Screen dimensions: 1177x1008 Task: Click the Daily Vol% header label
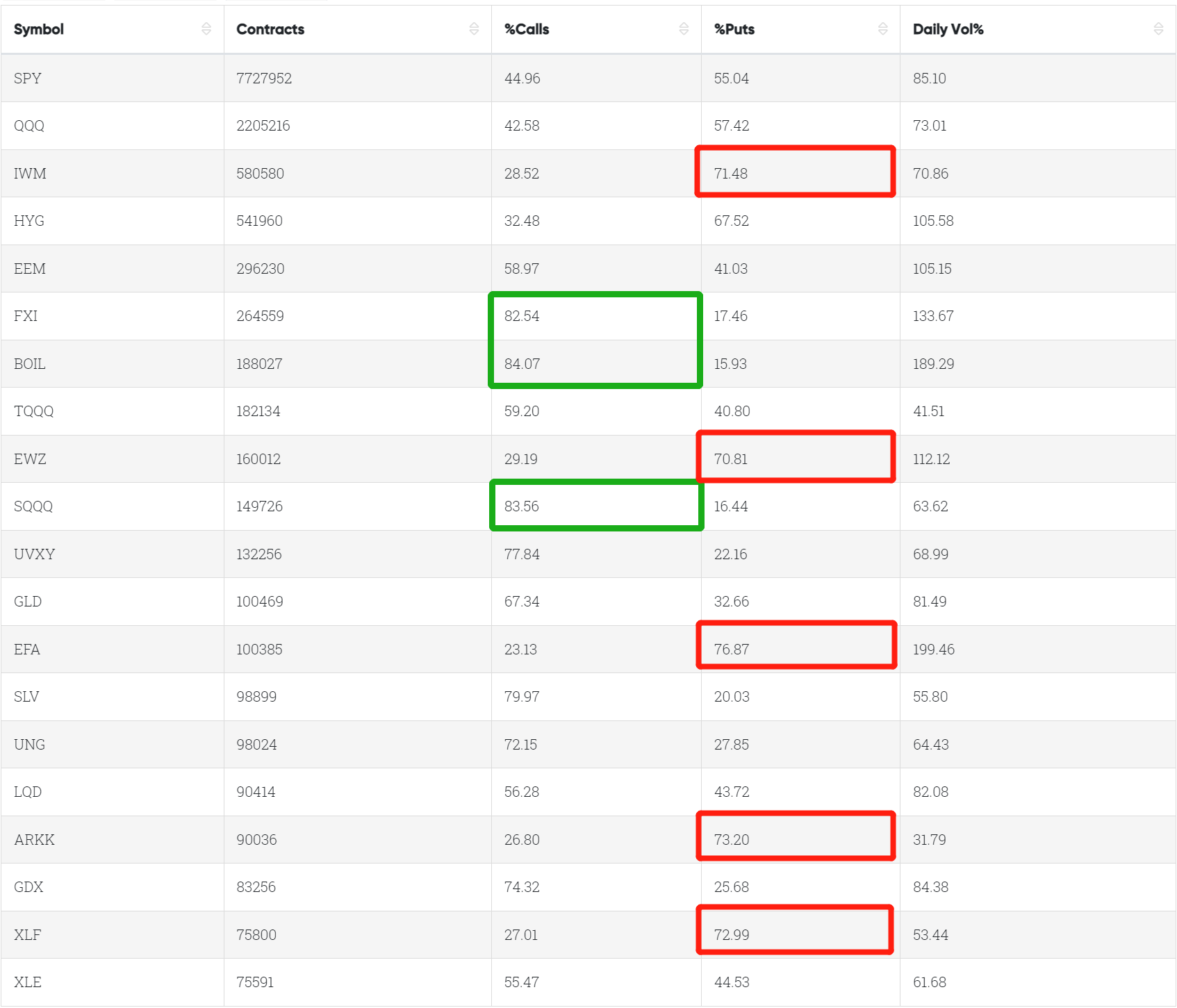(x=948, y=29)
